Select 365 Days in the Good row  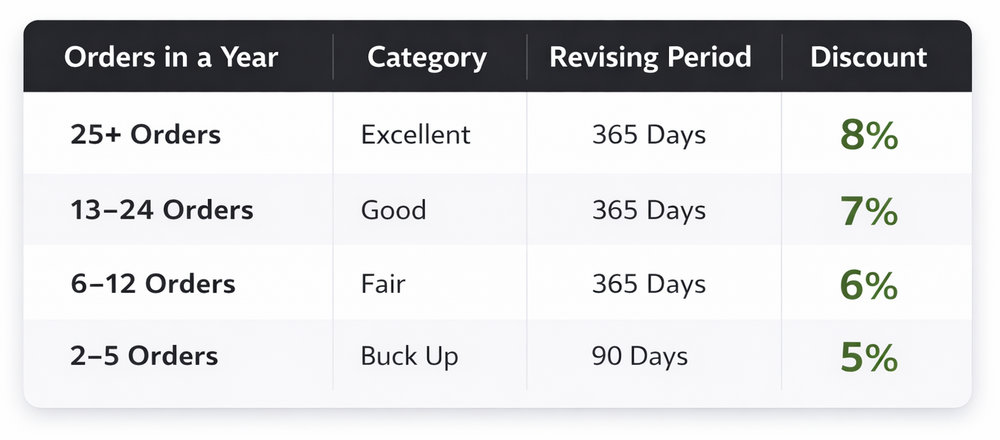pos(648,211)
